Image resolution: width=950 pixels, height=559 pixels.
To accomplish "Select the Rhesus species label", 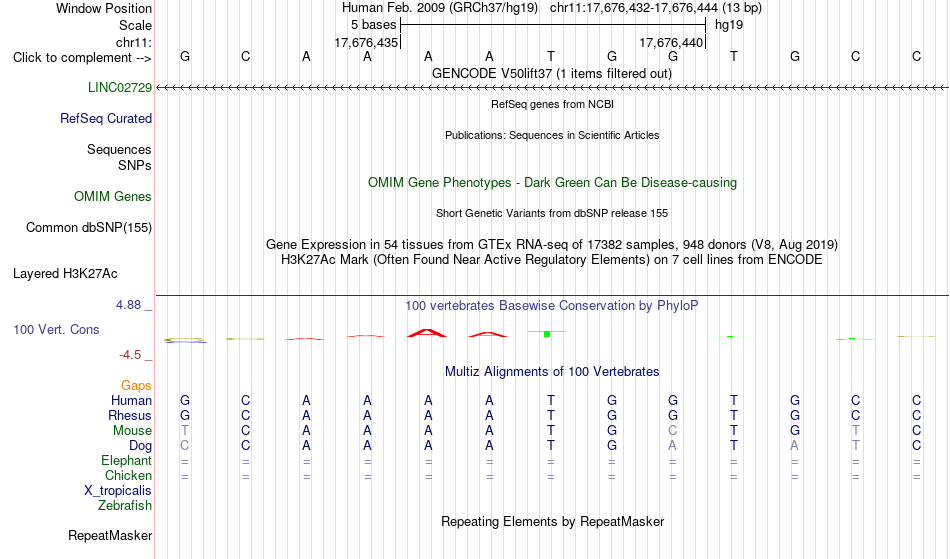I will point(130,416).
